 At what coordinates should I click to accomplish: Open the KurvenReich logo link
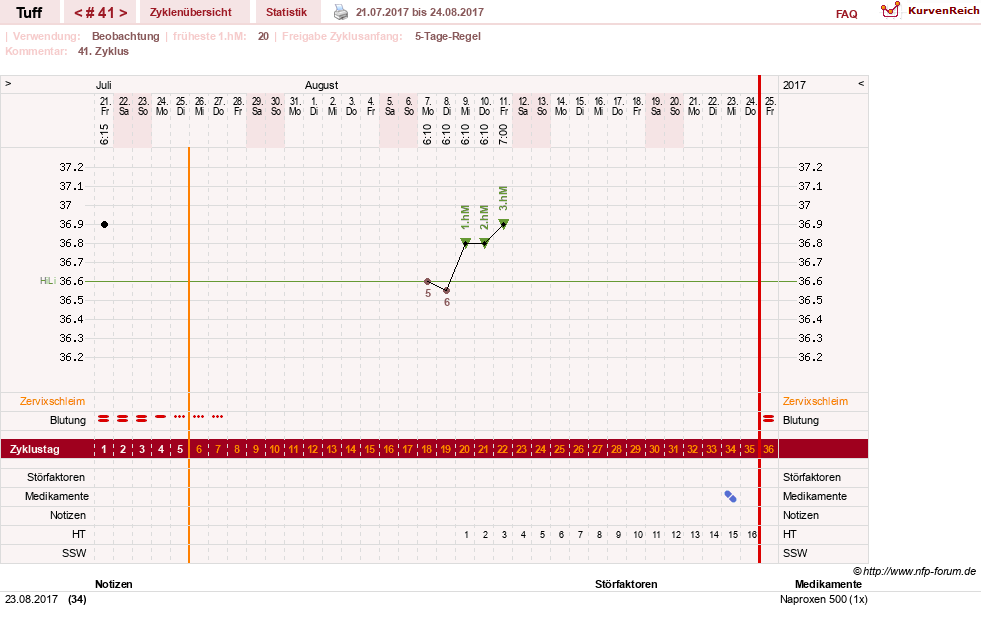coord(929,11)
